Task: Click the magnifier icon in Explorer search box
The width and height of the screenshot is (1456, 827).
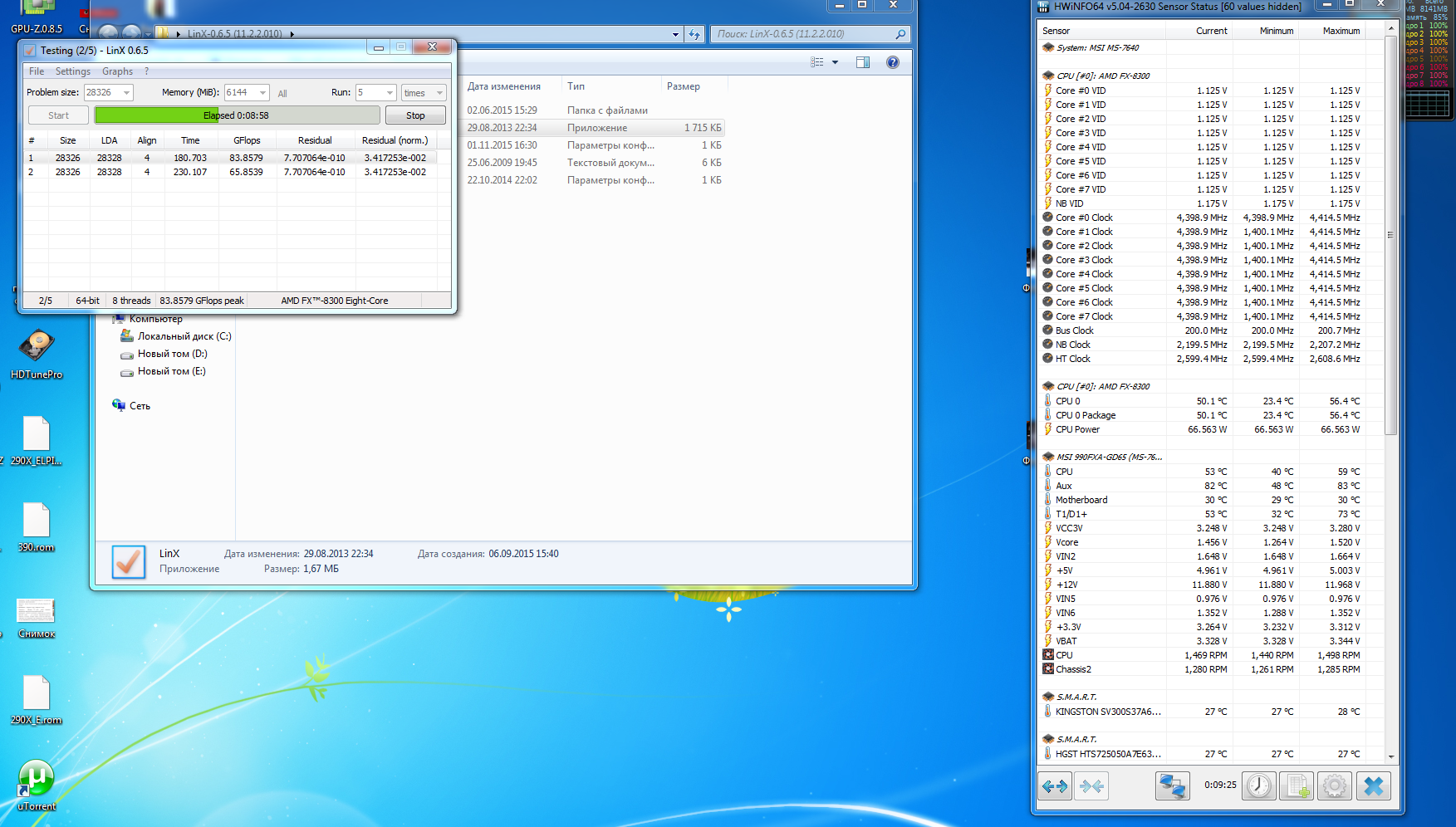Action: click(900, 34)
